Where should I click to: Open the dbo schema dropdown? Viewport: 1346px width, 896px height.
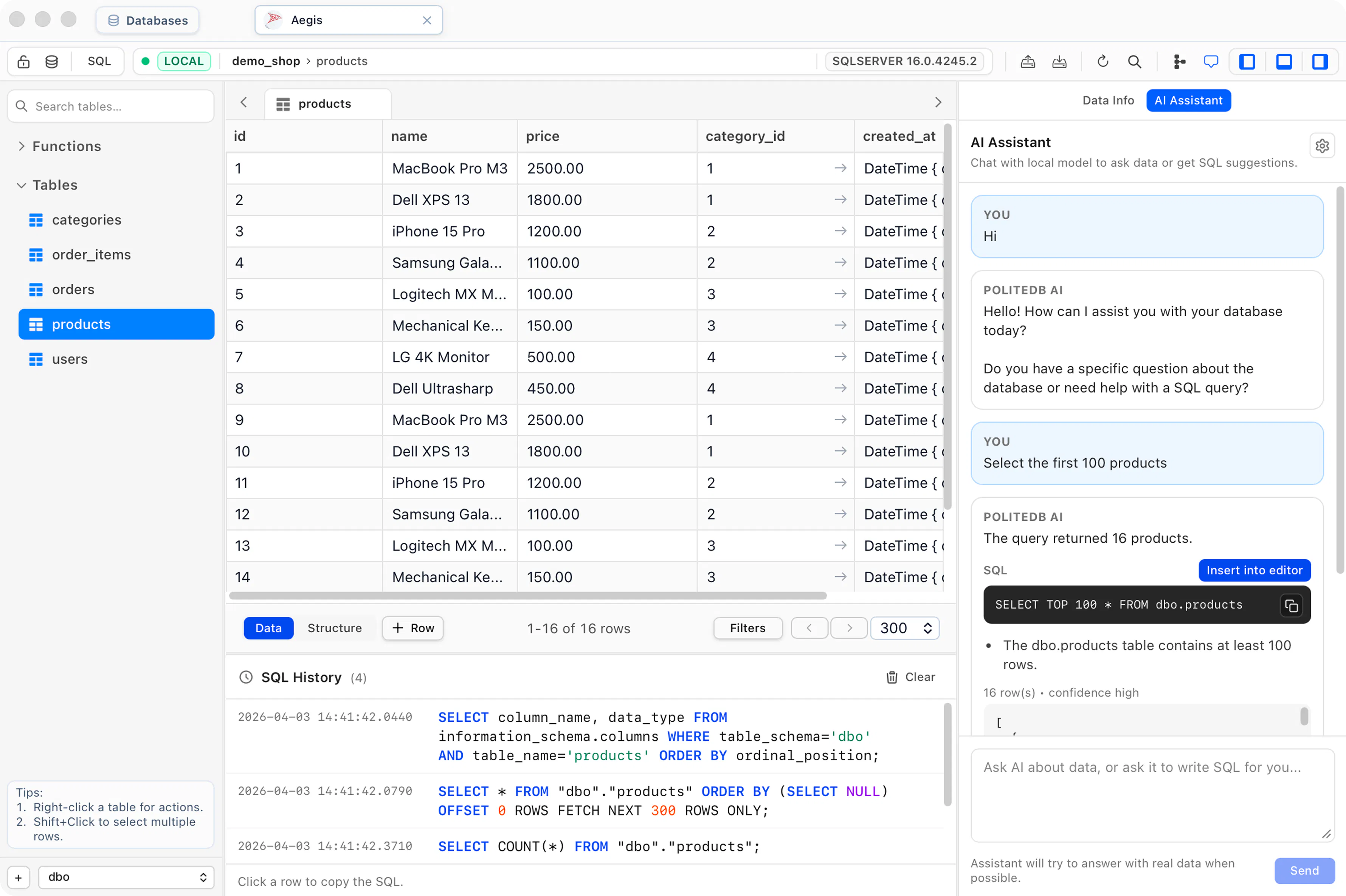[x=126, y=877]
